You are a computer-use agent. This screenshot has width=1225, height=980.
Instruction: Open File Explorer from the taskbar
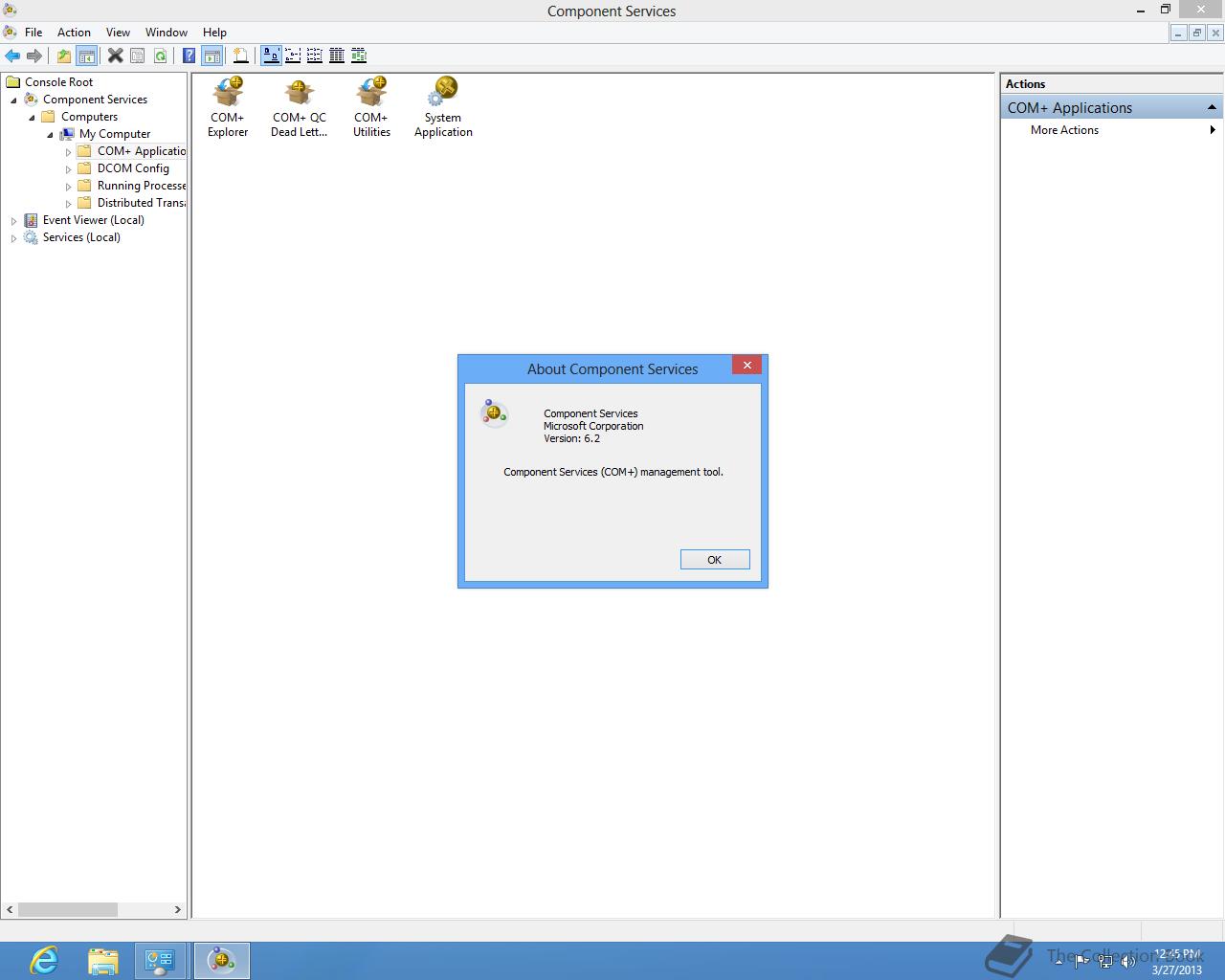[102, 960]
